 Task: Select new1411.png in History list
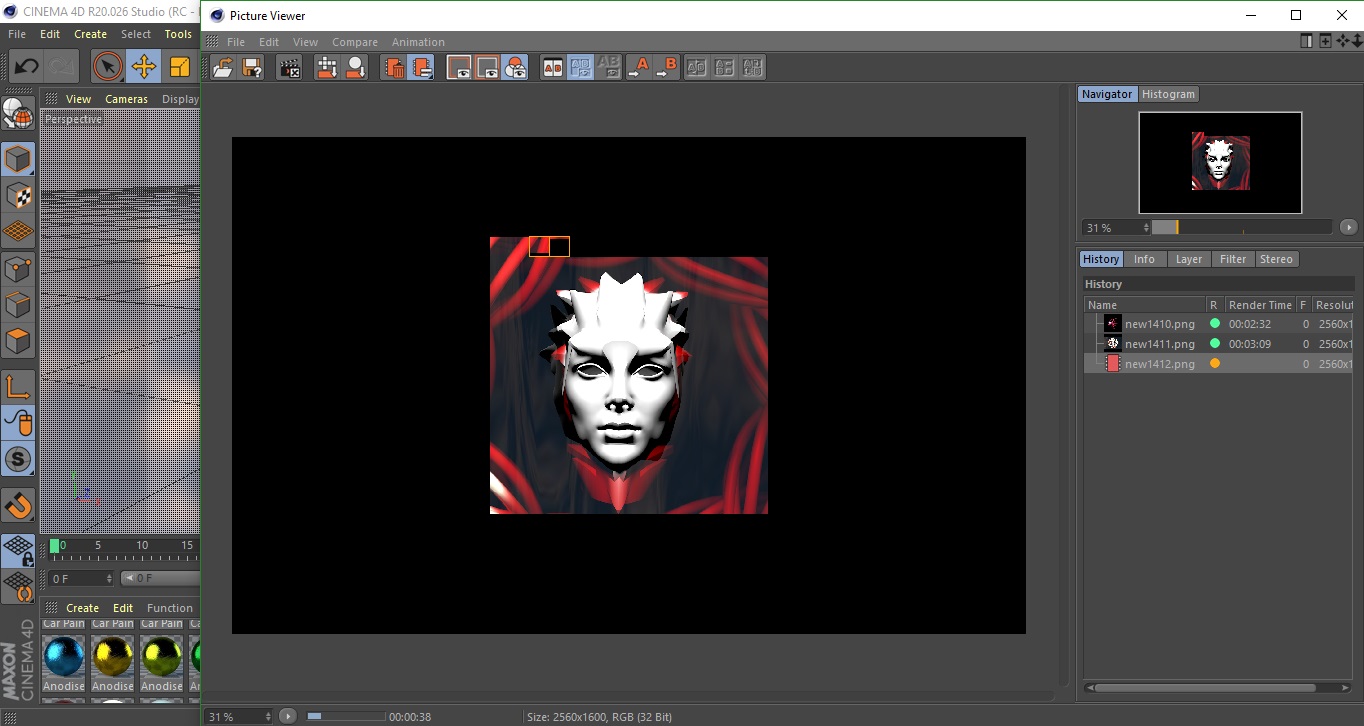[x=1159, y=344]
